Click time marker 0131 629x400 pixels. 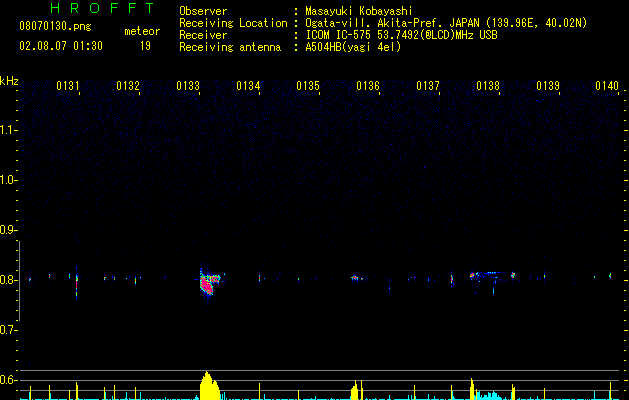pos(67,86)
